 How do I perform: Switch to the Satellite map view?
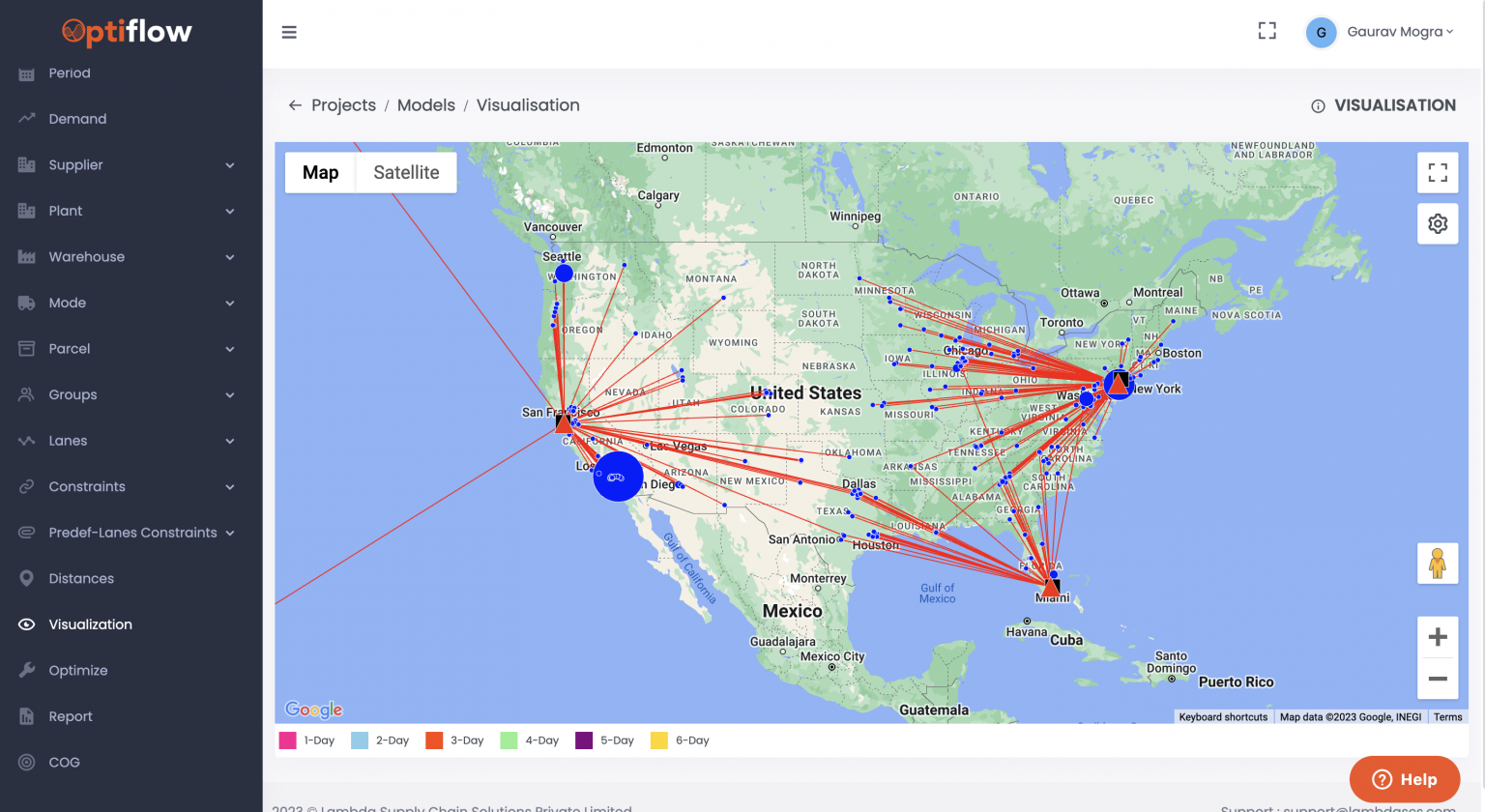(x=405, y=172)
